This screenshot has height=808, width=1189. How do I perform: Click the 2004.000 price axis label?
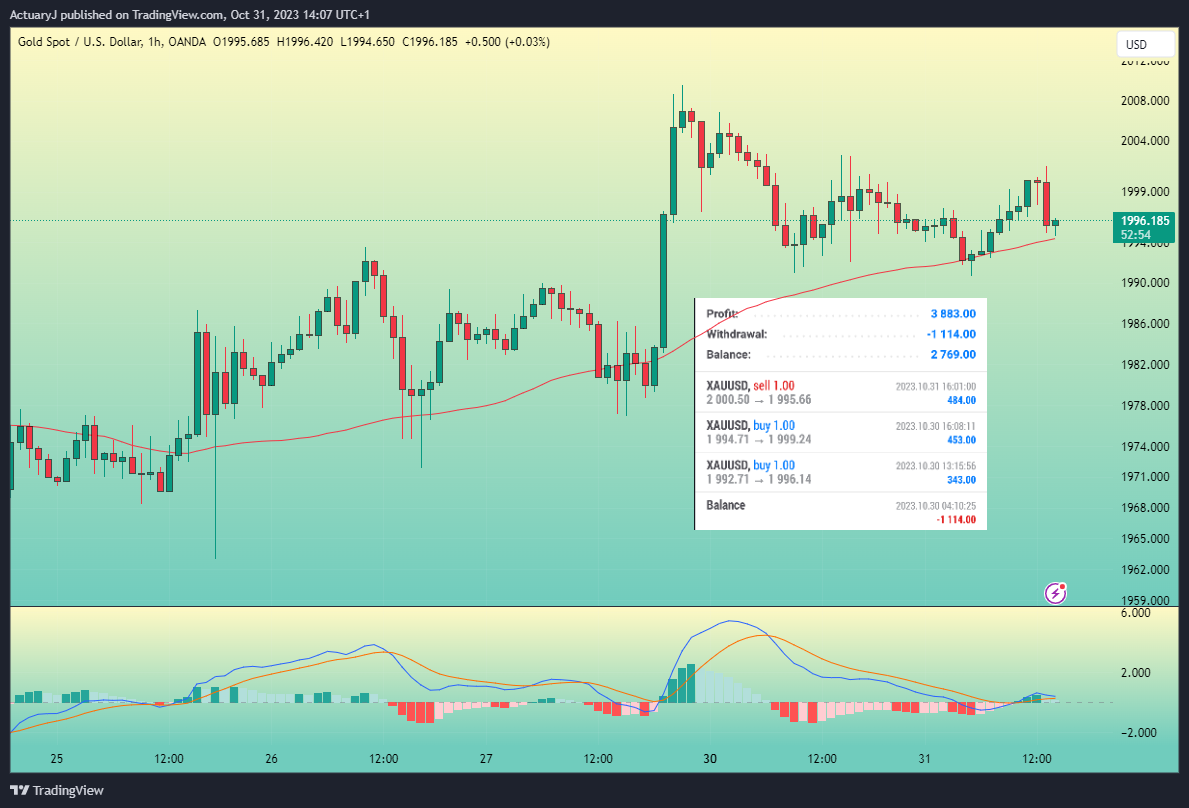[x=1145, y=140]
